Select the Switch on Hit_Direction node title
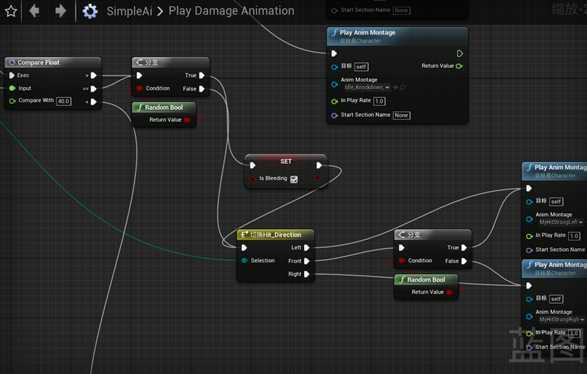Screen dimensions: 587x374 pos(276,235)
